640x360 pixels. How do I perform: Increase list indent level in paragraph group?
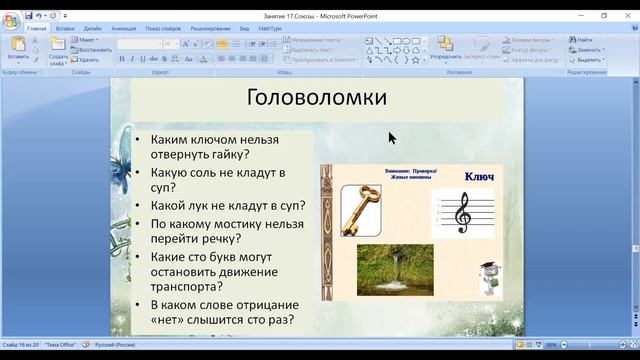(x=262, y=44)
